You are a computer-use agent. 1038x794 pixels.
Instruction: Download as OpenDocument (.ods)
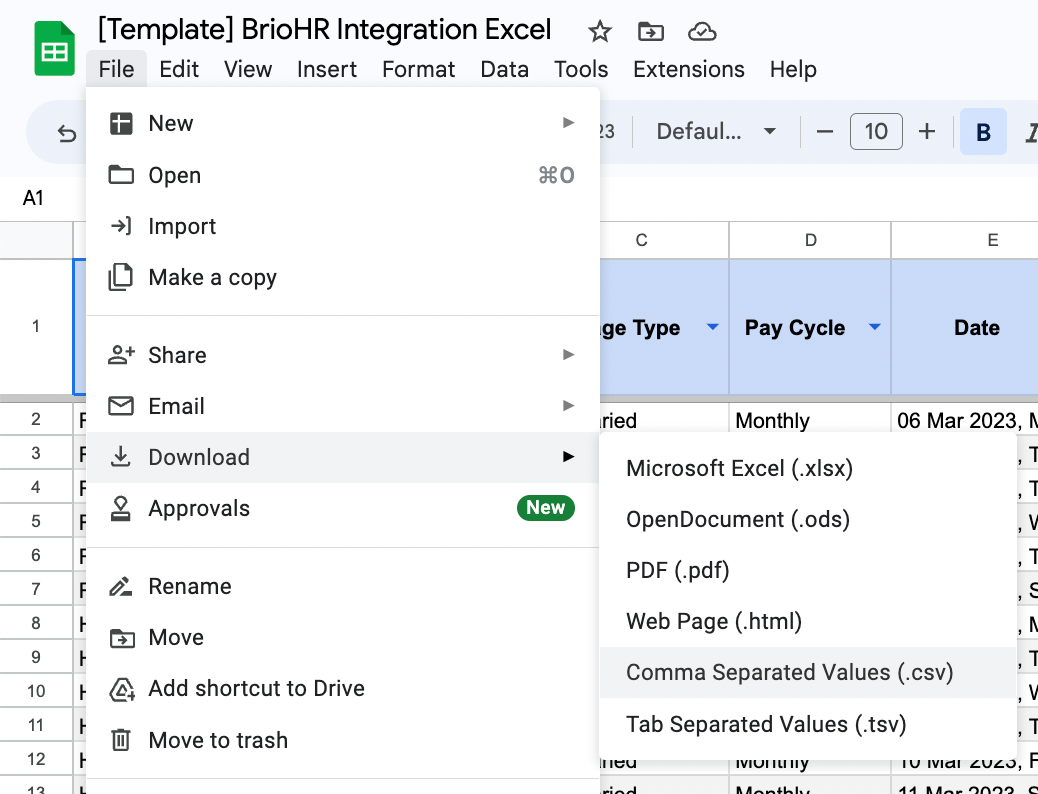(x=807, y=520)
